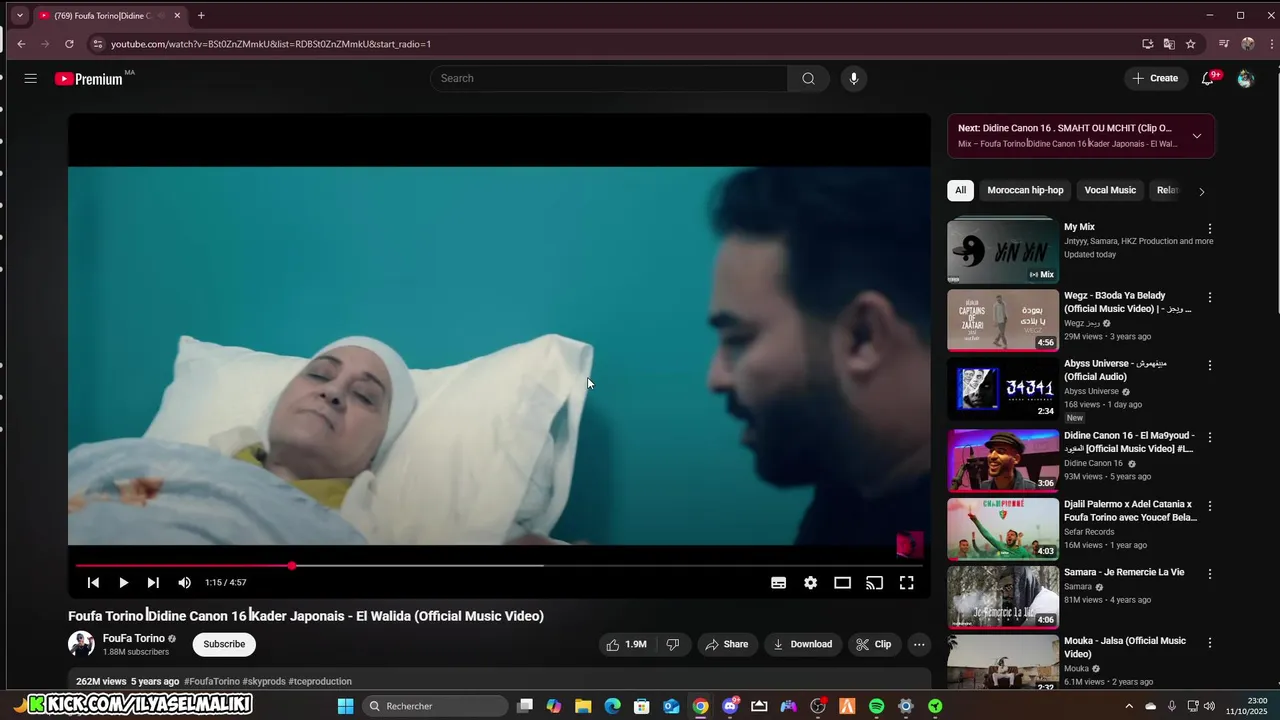The image size is (1280, 720).
Task: Translate this page icon
Action: [x=1169, y=44]
